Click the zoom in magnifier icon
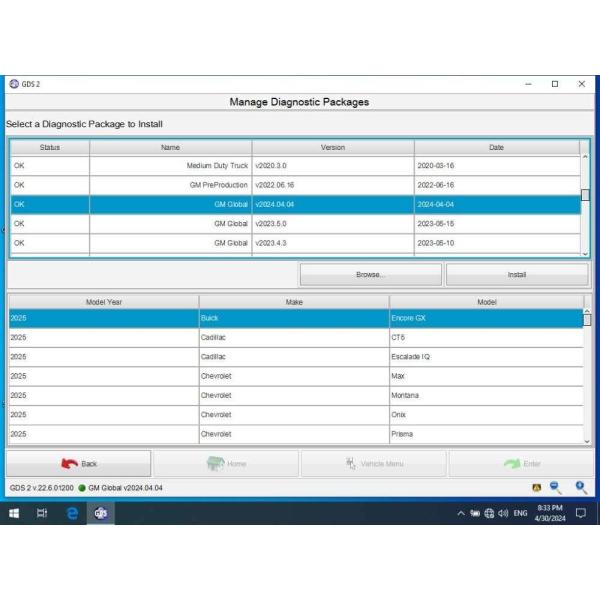This screenshot has height=600, width=600. tap(581, 487)
